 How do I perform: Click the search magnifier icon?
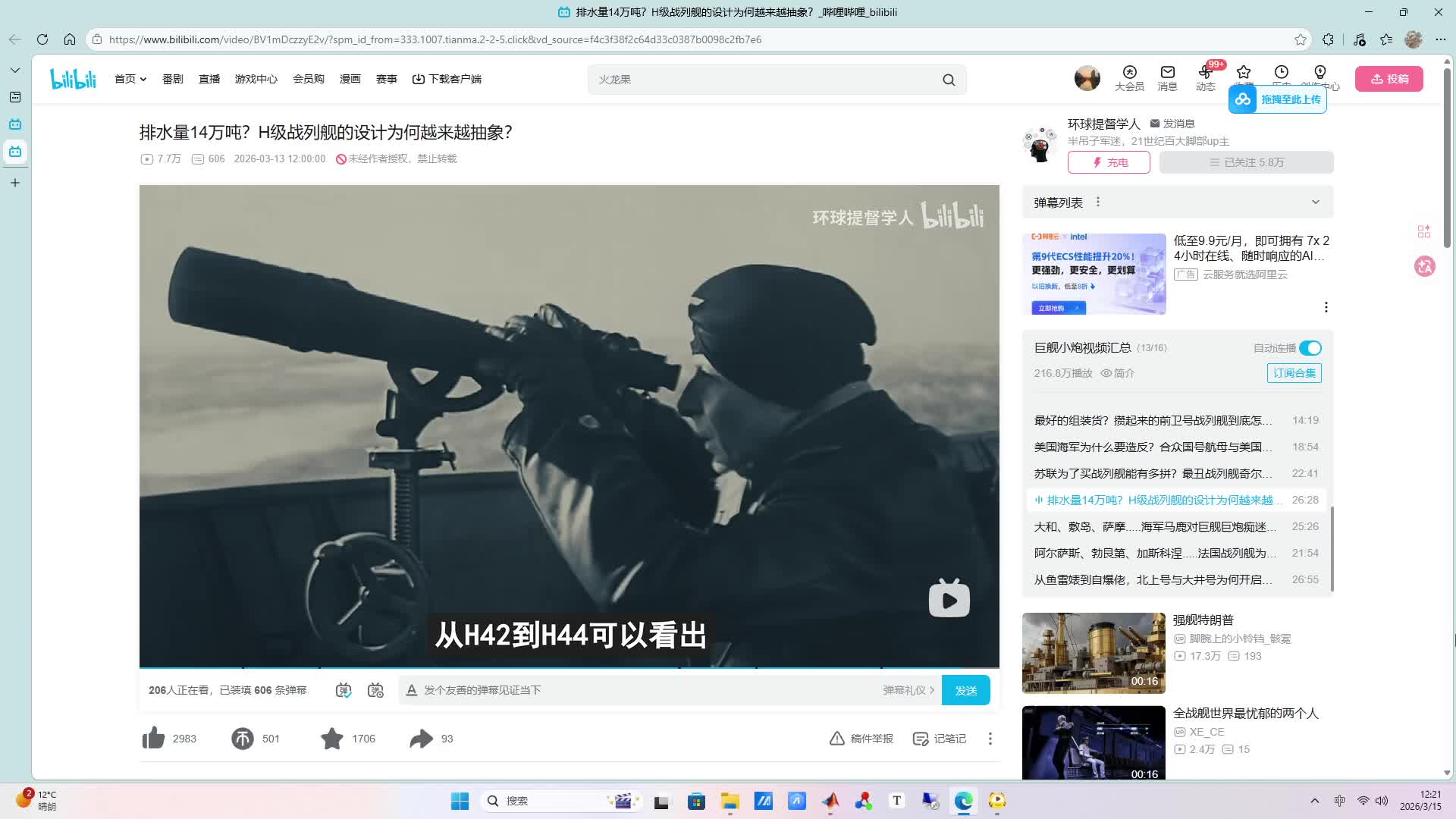click(x=949, y=80)
